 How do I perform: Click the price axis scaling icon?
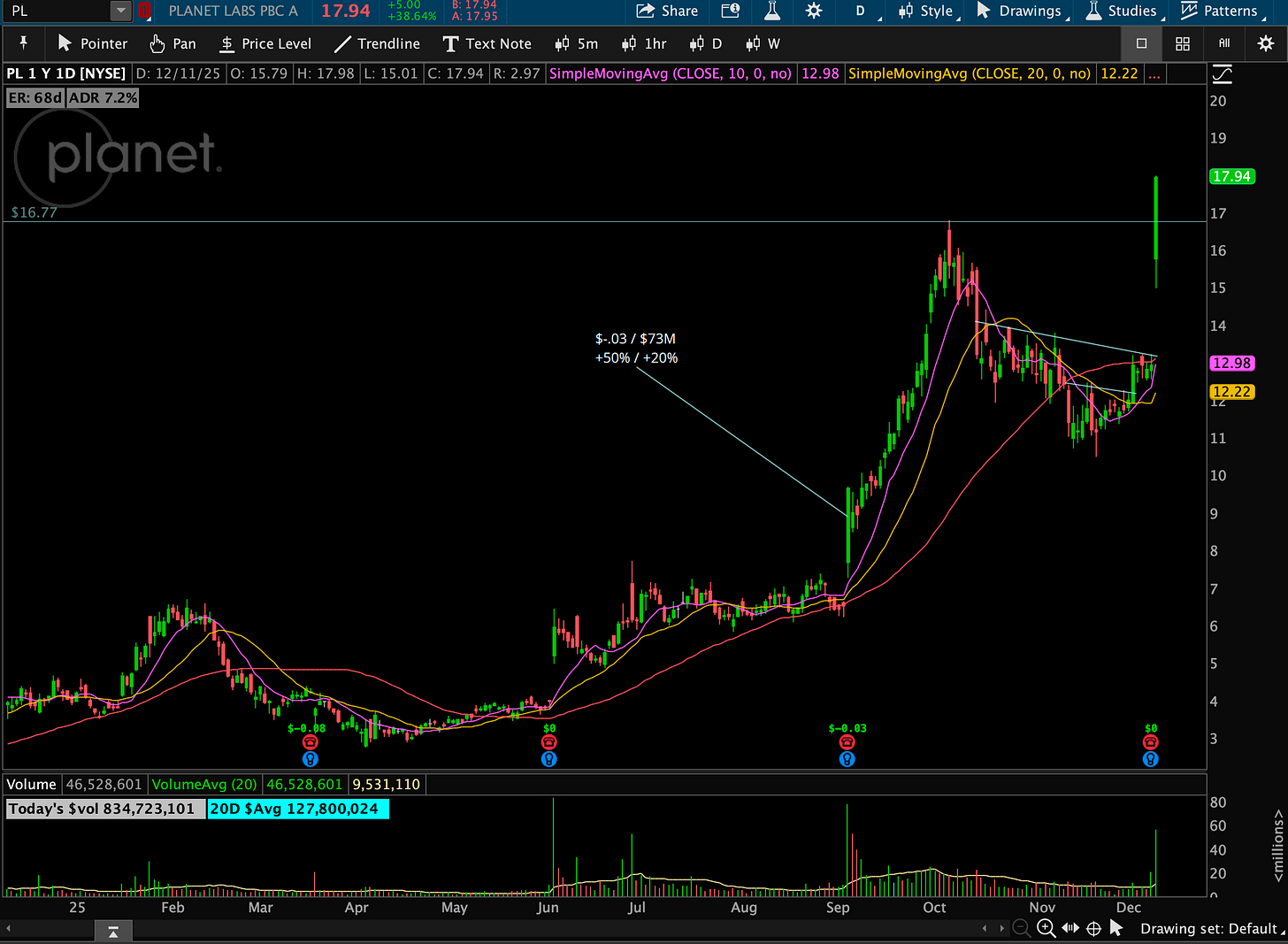tap(1222, 73)
